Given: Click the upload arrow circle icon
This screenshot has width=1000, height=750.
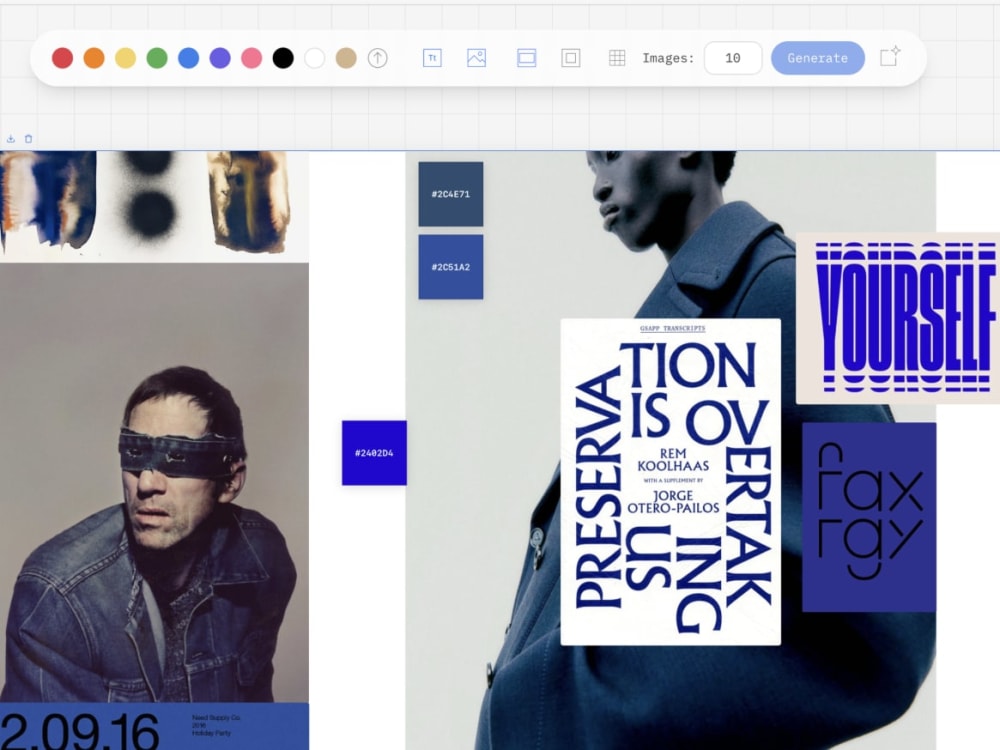Looking at the screenshot, I should click(378, 58).
